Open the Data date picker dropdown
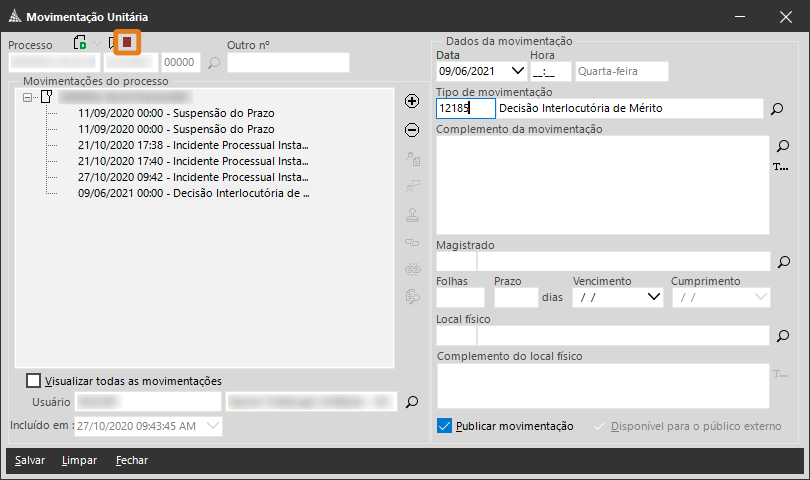The height and width of the screenshot is (480, 810). pyautogui.click(x=518, y=71)
